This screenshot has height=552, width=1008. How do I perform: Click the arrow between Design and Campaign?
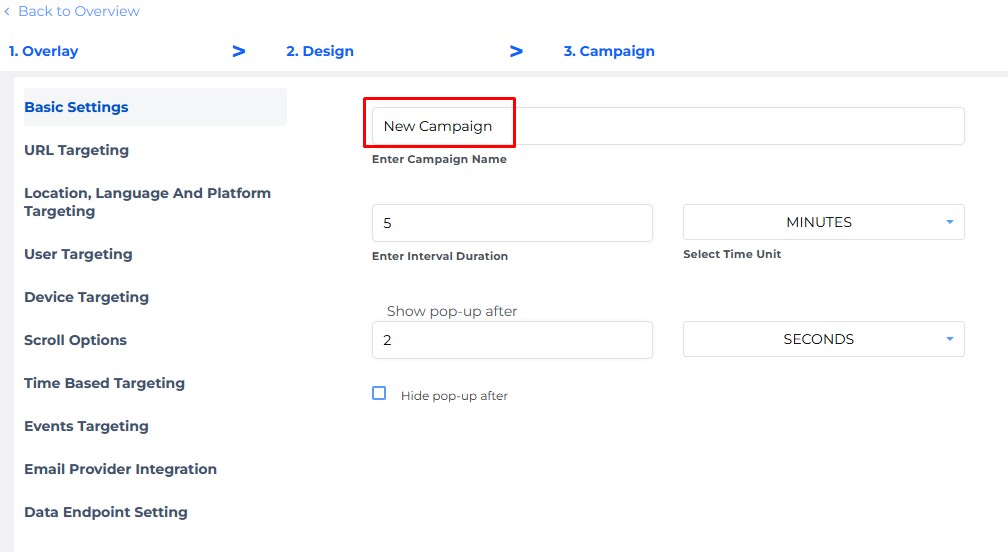click(x=516, y=51)
